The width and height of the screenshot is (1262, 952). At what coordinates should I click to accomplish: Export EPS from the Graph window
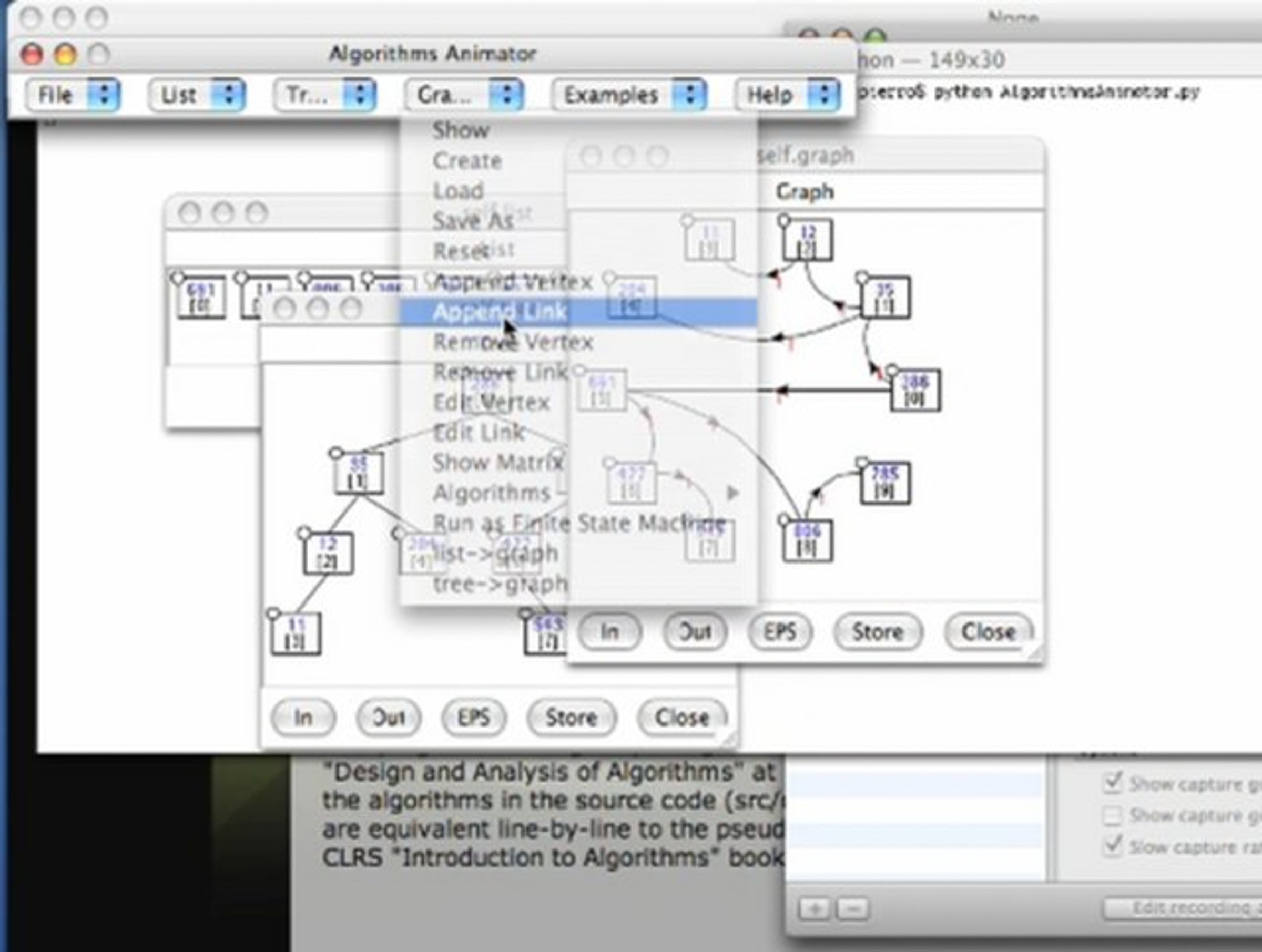[x=780, y=631]
